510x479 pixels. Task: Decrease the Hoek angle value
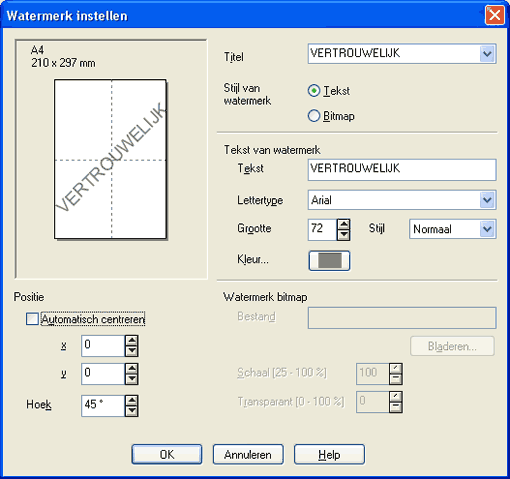coord(132,411)
